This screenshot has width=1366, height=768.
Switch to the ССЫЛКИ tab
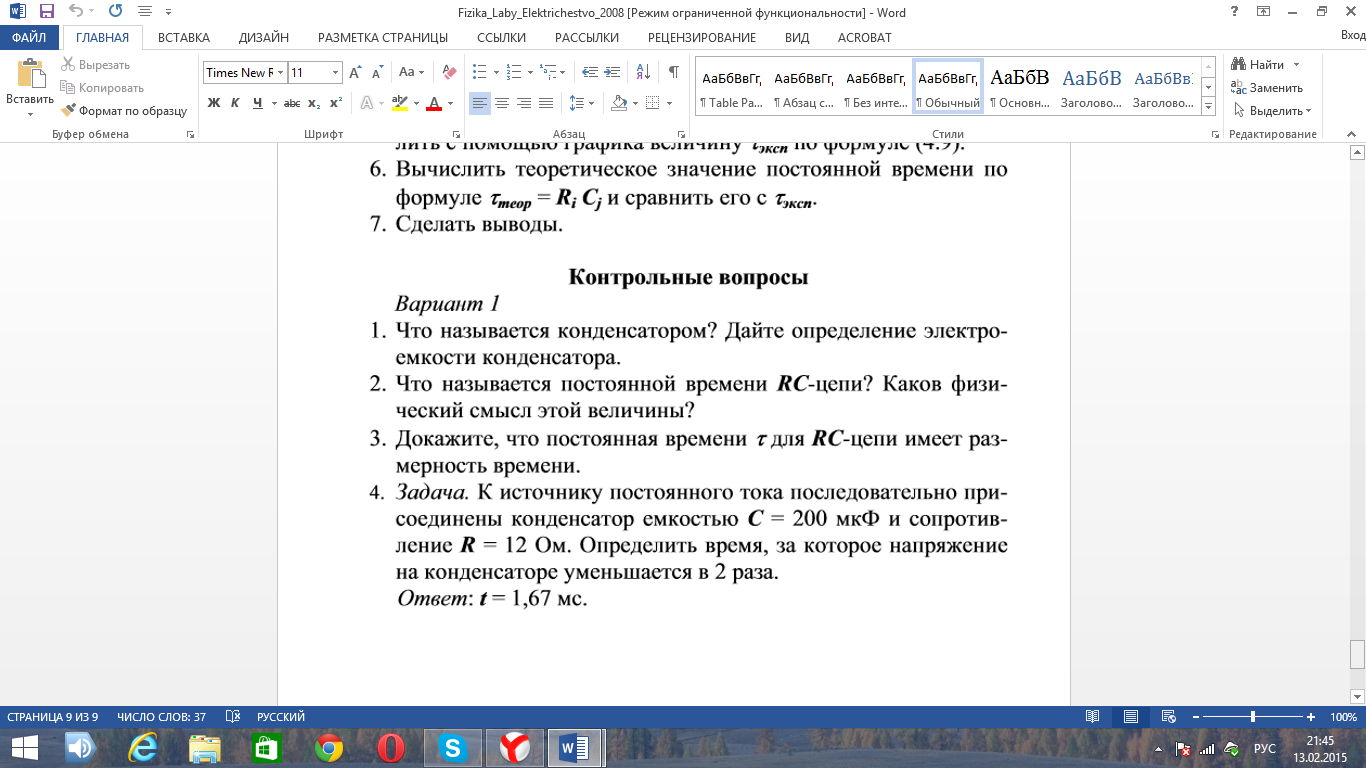click(501, 38)
